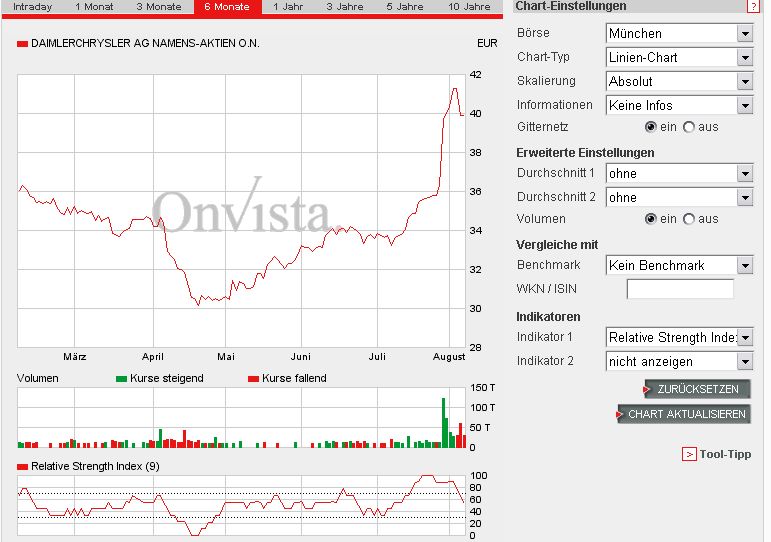Viewport: 771px width, 542px height.
Task: Click the tallest green volume bar in August
Action: (x=444, y=423)
